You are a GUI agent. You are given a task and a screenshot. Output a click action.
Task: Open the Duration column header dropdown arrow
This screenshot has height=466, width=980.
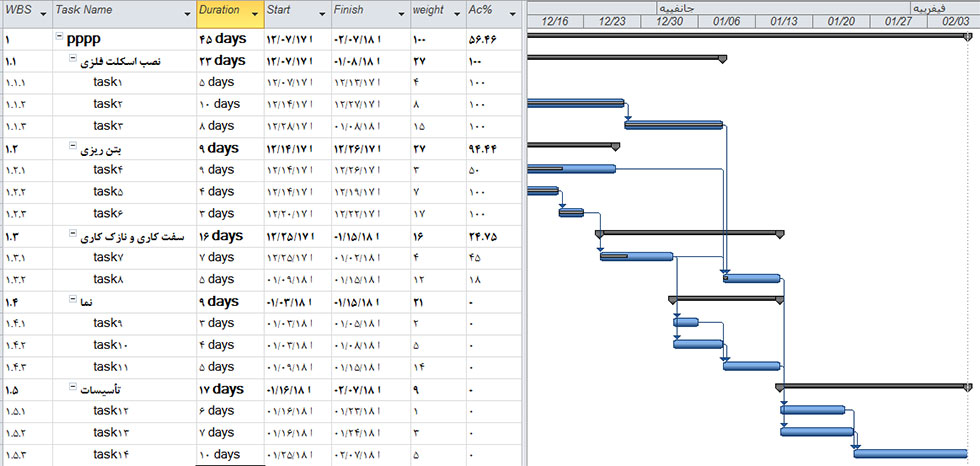(x=255, y=12)
